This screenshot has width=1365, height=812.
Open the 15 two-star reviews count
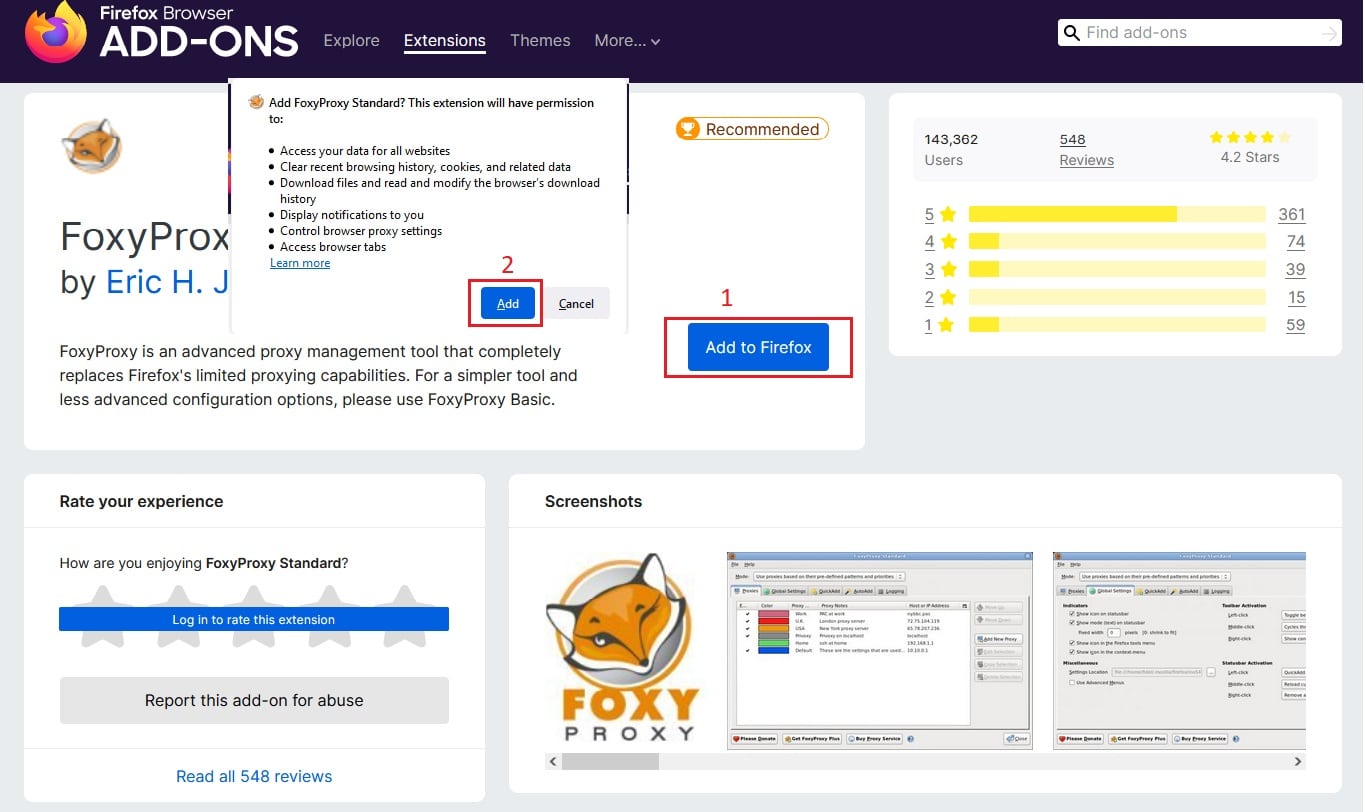1296,297
